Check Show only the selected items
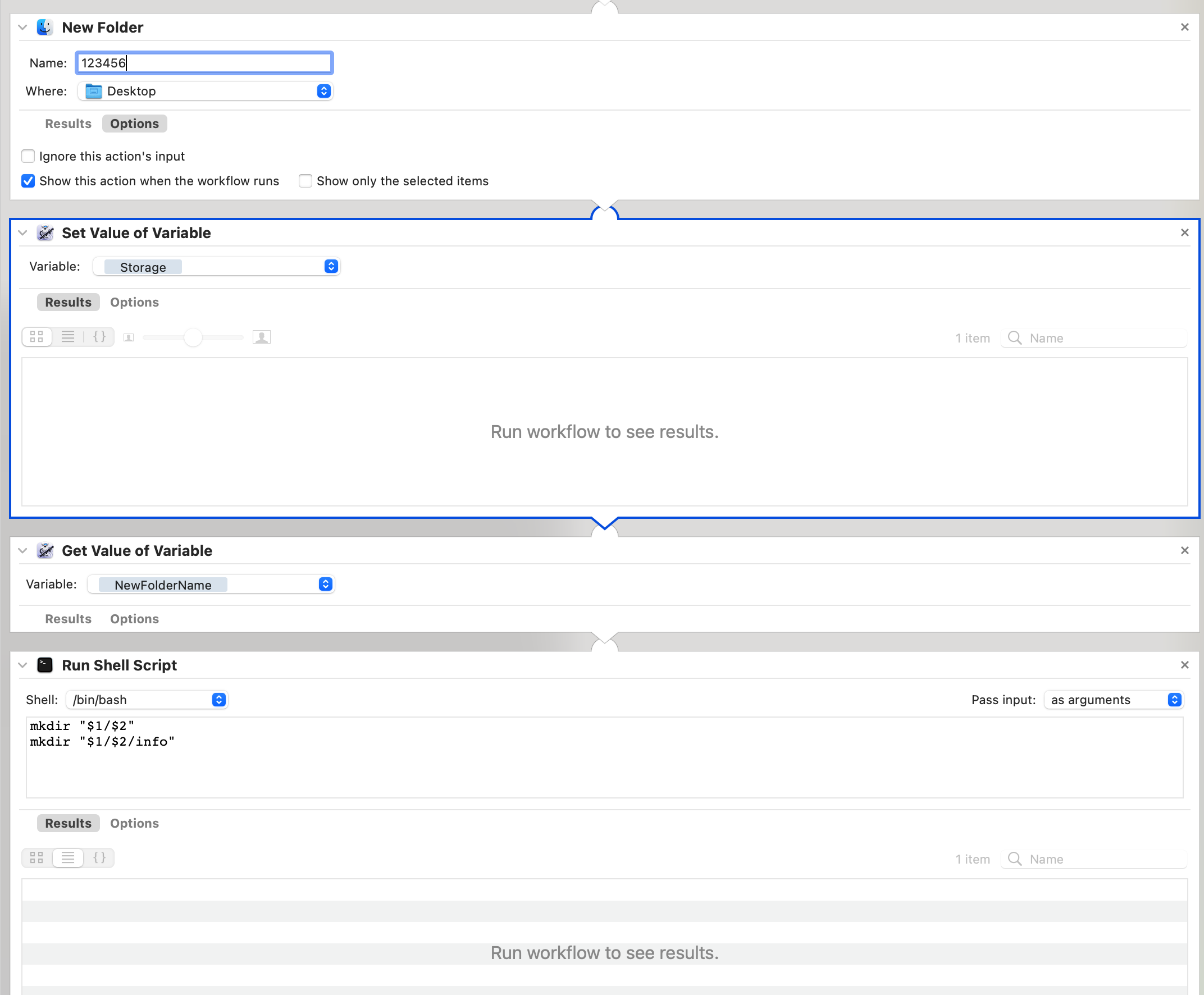1204x995 pixels. (x=305, y=181)
